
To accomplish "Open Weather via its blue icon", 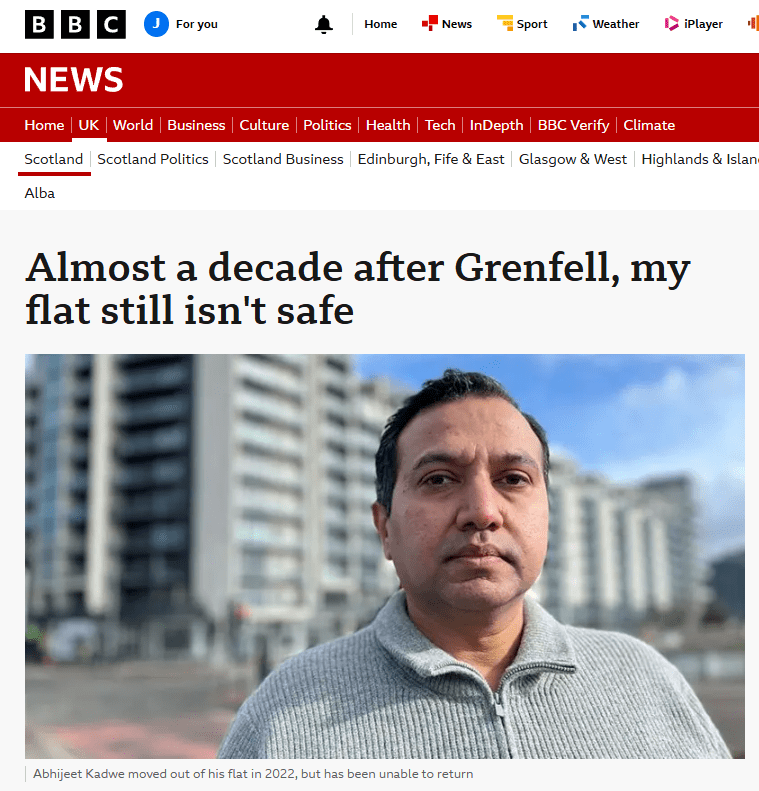I will [x=580, y=24].
